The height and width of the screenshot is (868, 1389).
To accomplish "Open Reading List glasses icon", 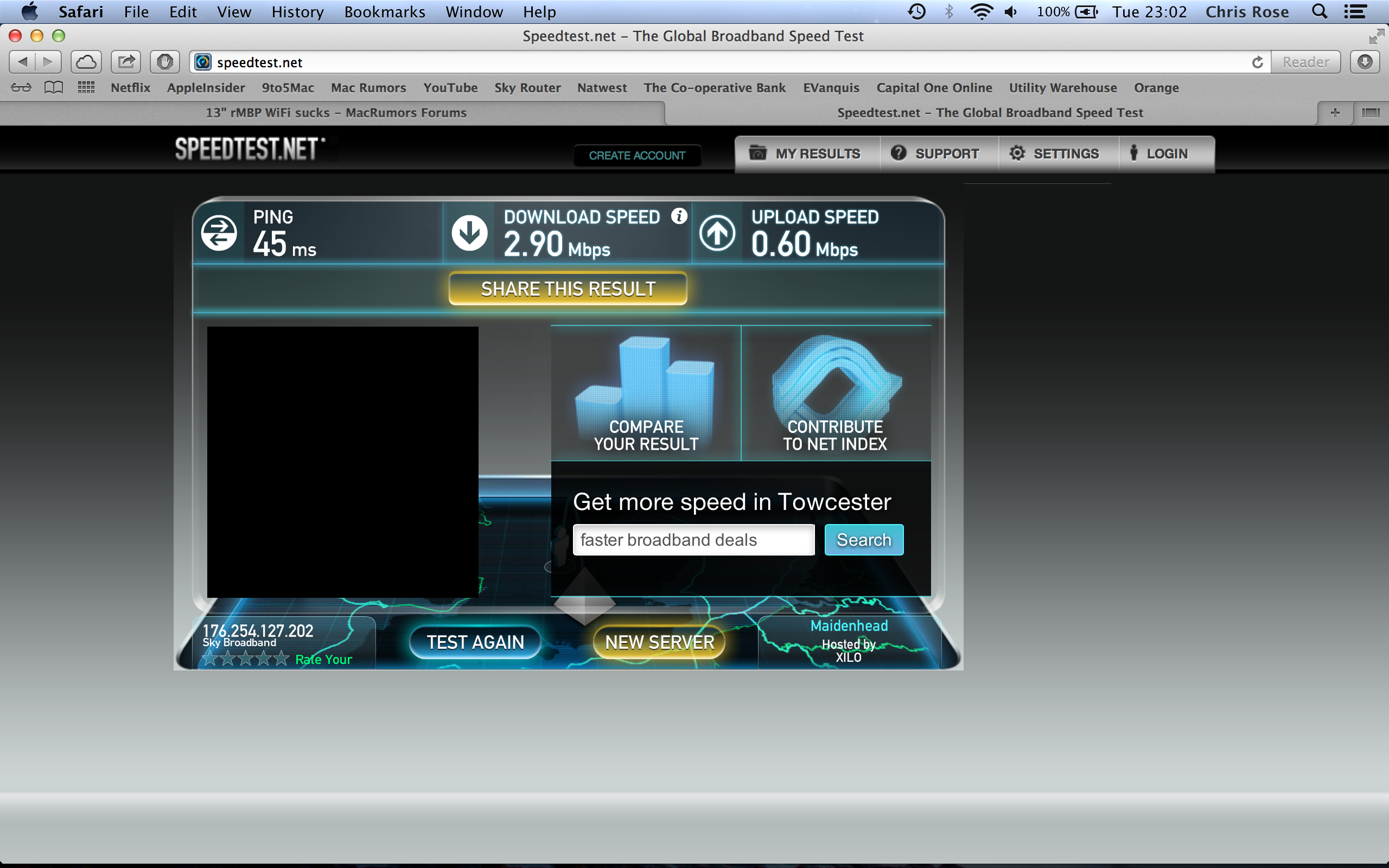I will 21,88.
